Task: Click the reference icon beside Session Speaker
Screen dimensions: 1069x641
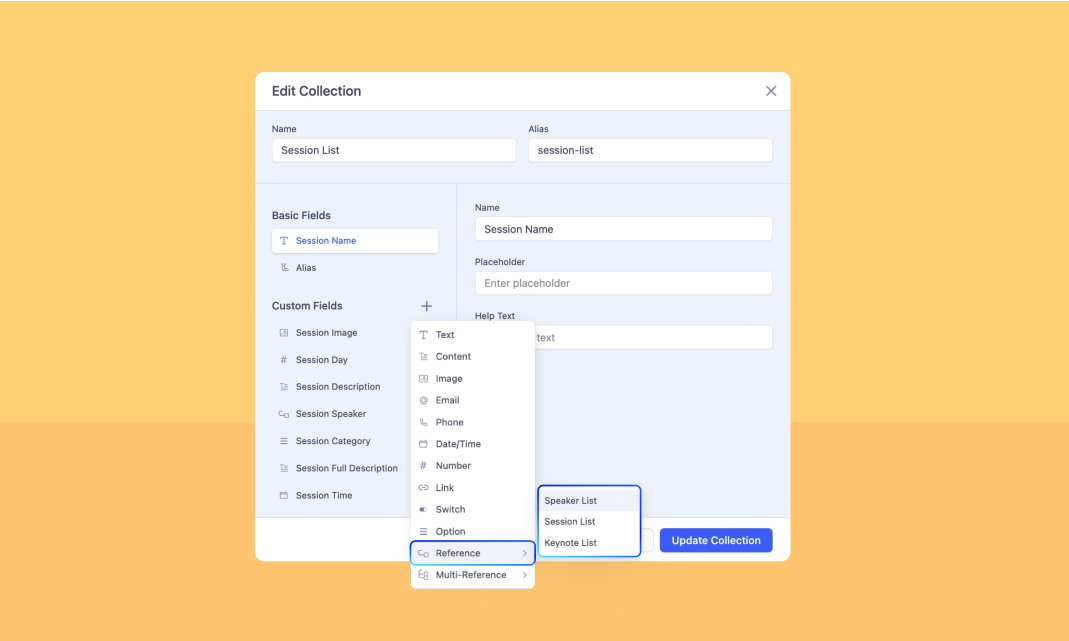Action: tap(284, 414)
